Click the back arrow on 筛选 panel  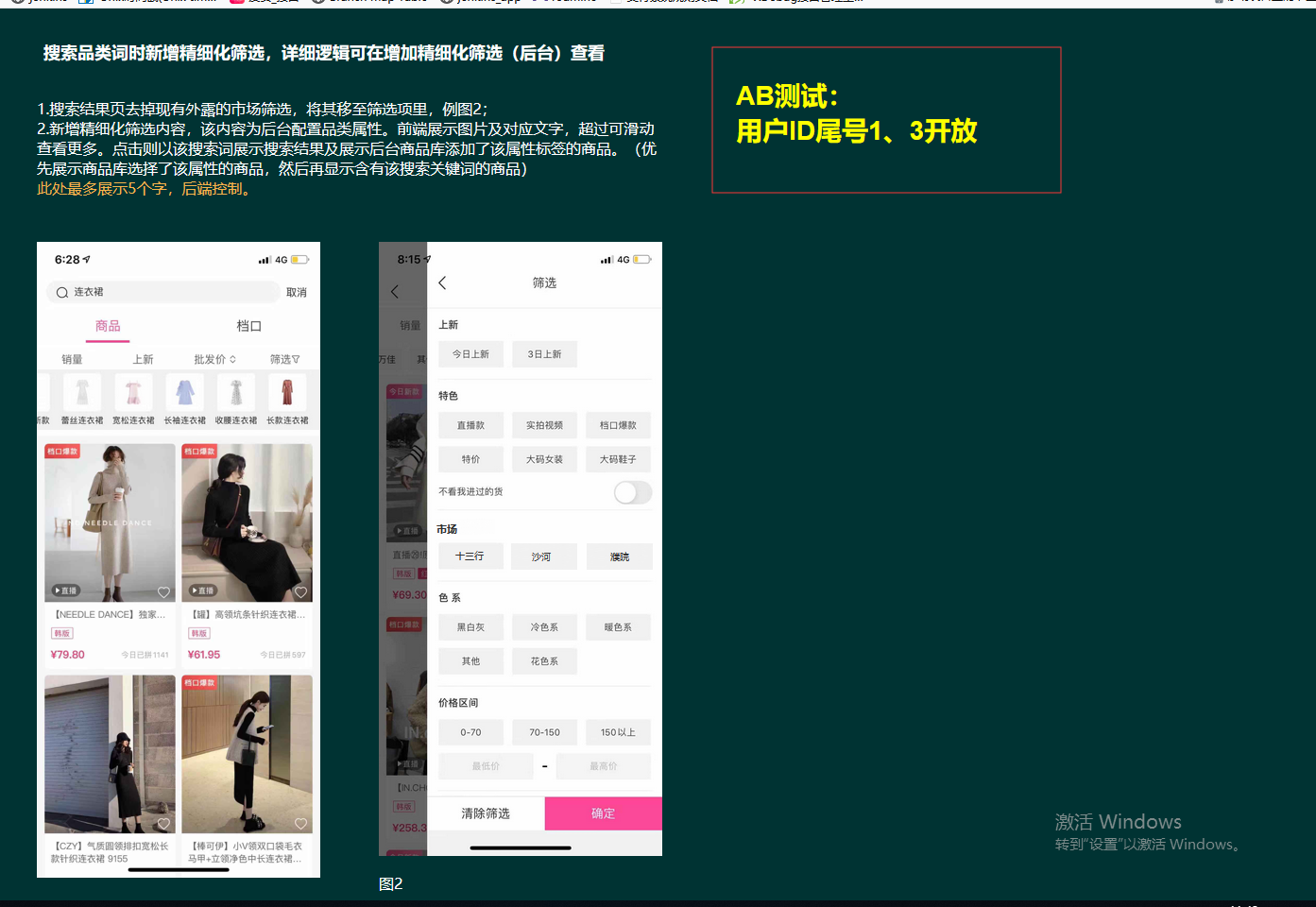442,282
